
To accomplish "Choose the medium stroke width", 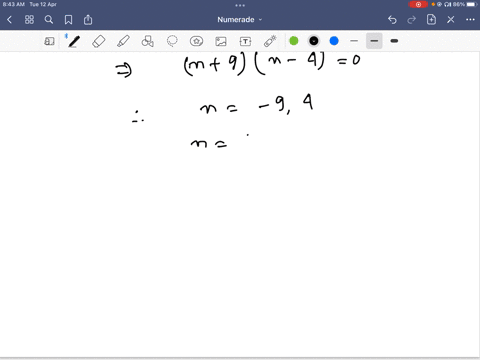I will pyautogui.click(x=374, y=41).
